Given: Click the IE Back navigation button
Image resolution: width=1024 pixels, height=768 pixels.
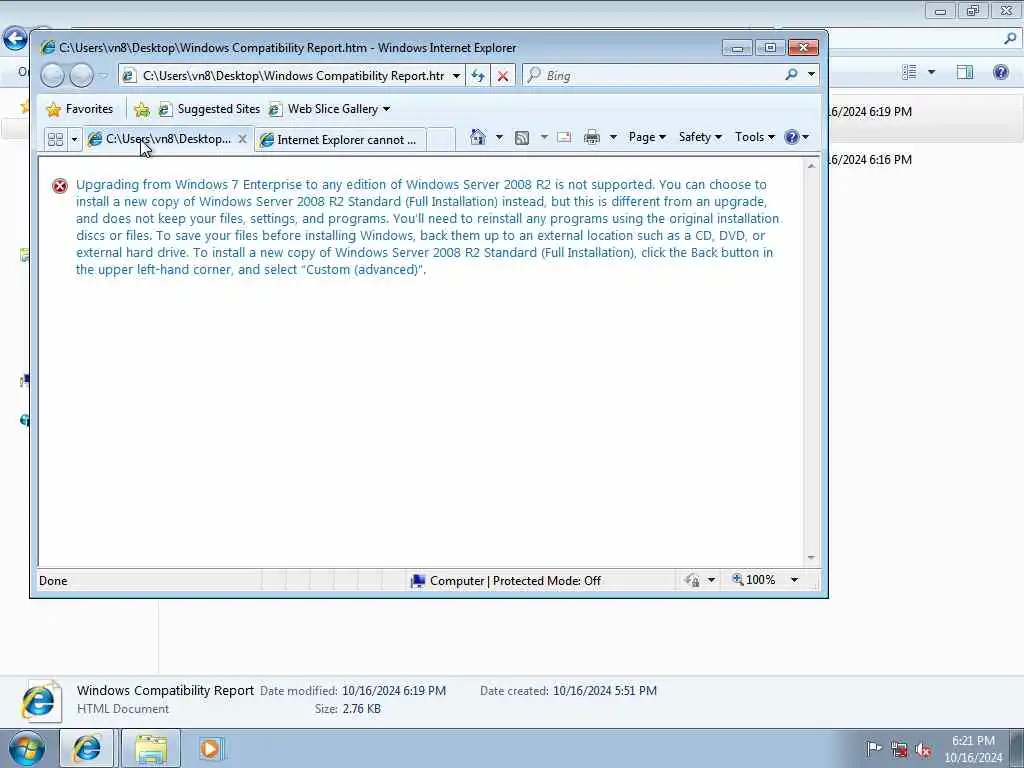Looking at the screenshot, I should tap(53, 75).
